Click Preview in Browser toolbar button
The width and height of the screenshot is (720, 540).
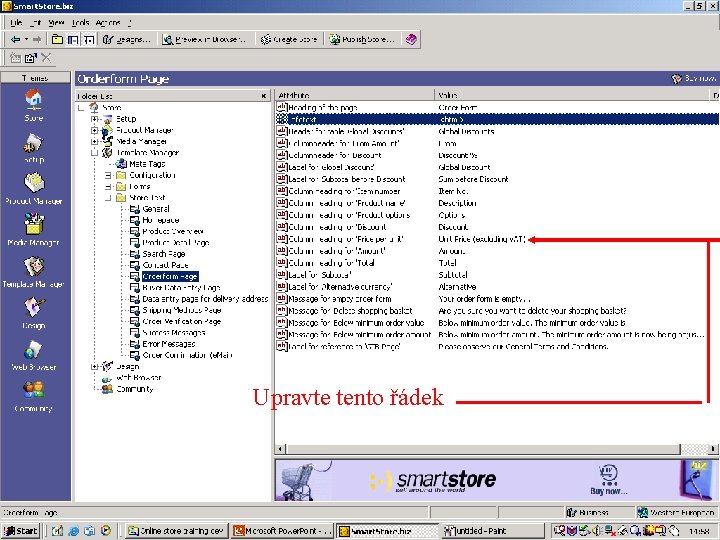click(205, 39)
